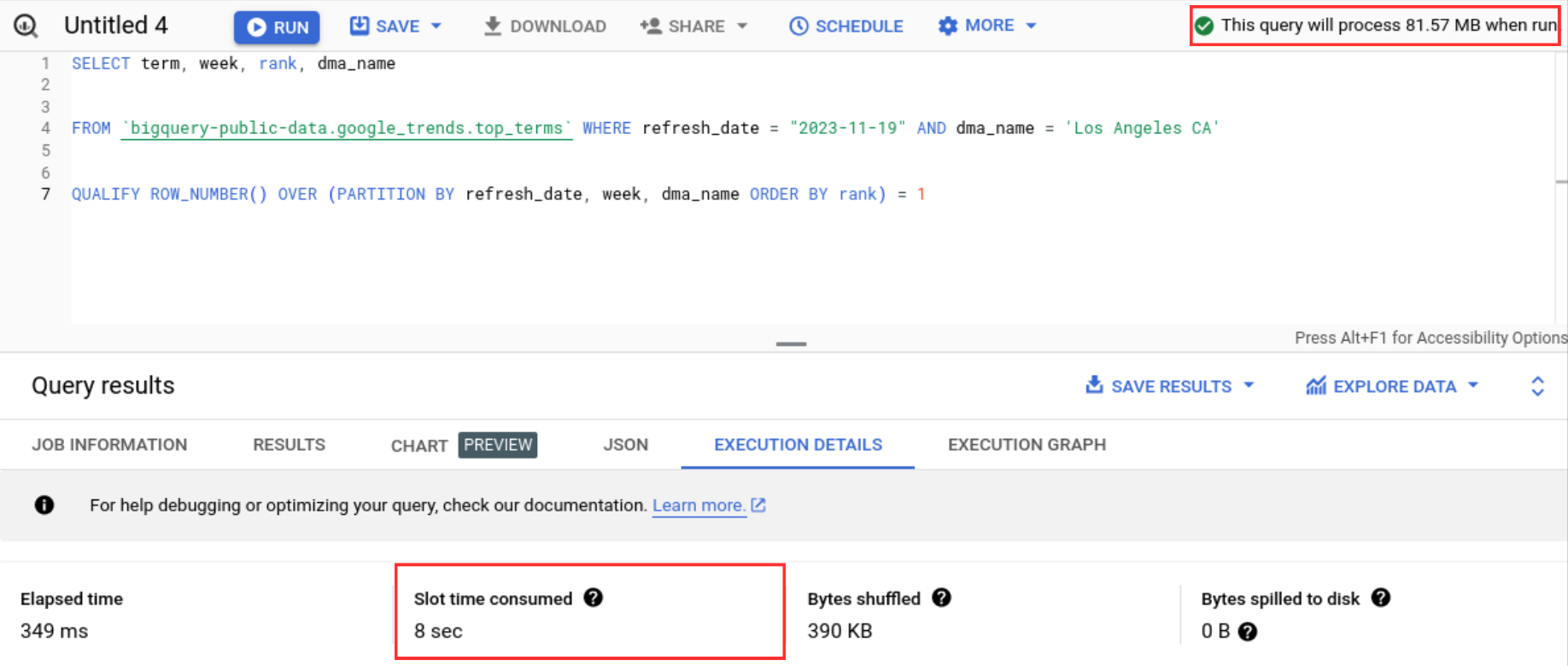
Task: Open the SAVE dropdown arrow
Action: tap(436, 26)
